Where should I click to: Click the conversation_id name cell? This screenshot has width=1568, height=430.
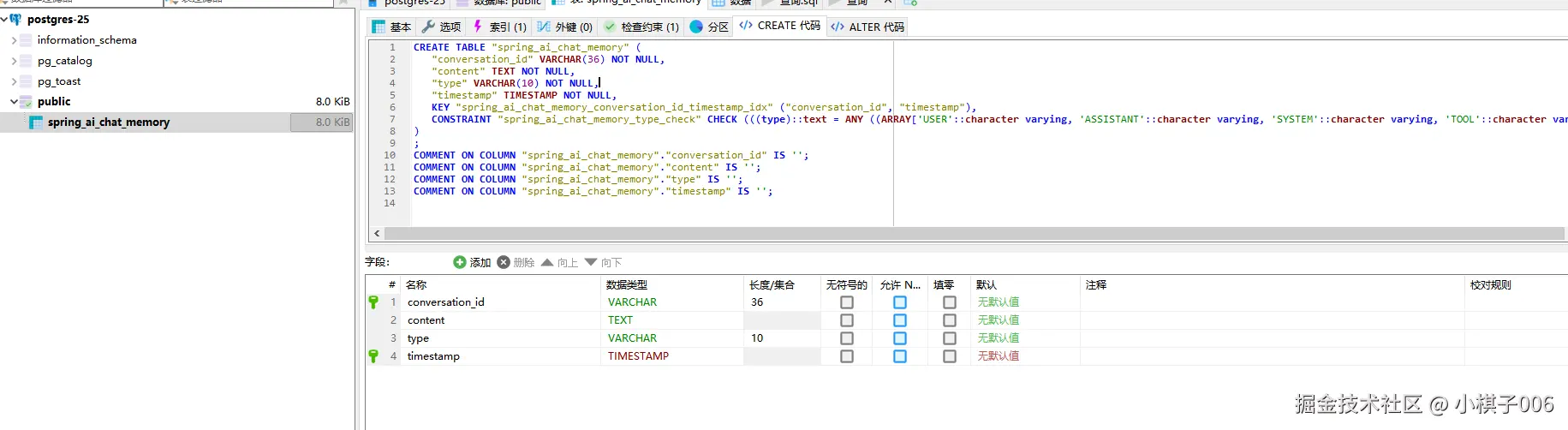pyautogui.click(x=502, y=302)
